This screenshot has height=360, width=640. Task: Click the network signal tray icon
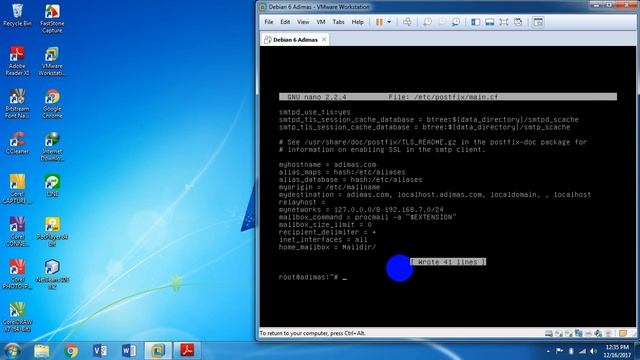point(582,351)
